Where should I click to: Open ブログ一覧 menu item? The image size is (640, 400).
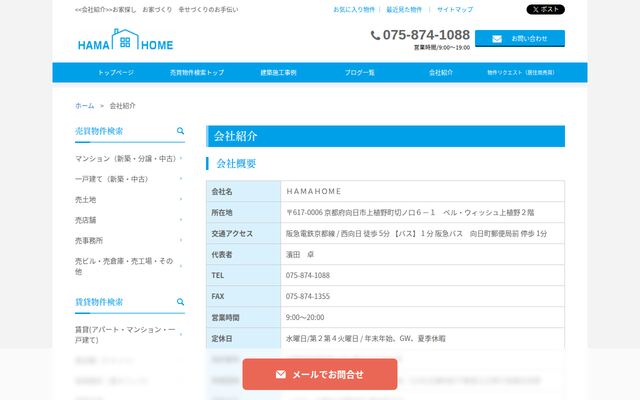pos(359,73)
